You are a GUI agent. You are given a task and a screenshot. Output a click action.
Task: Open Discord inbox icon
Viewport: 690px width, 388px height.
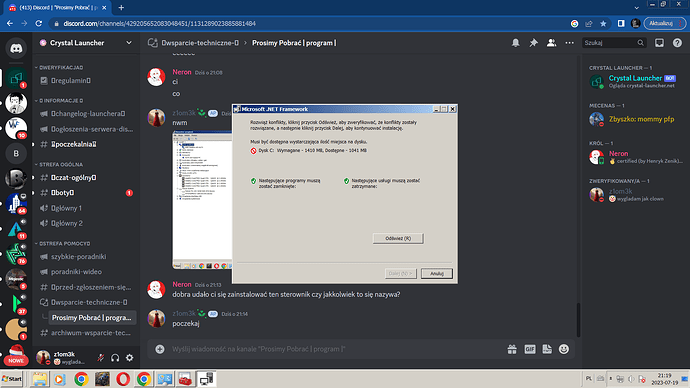659,43
